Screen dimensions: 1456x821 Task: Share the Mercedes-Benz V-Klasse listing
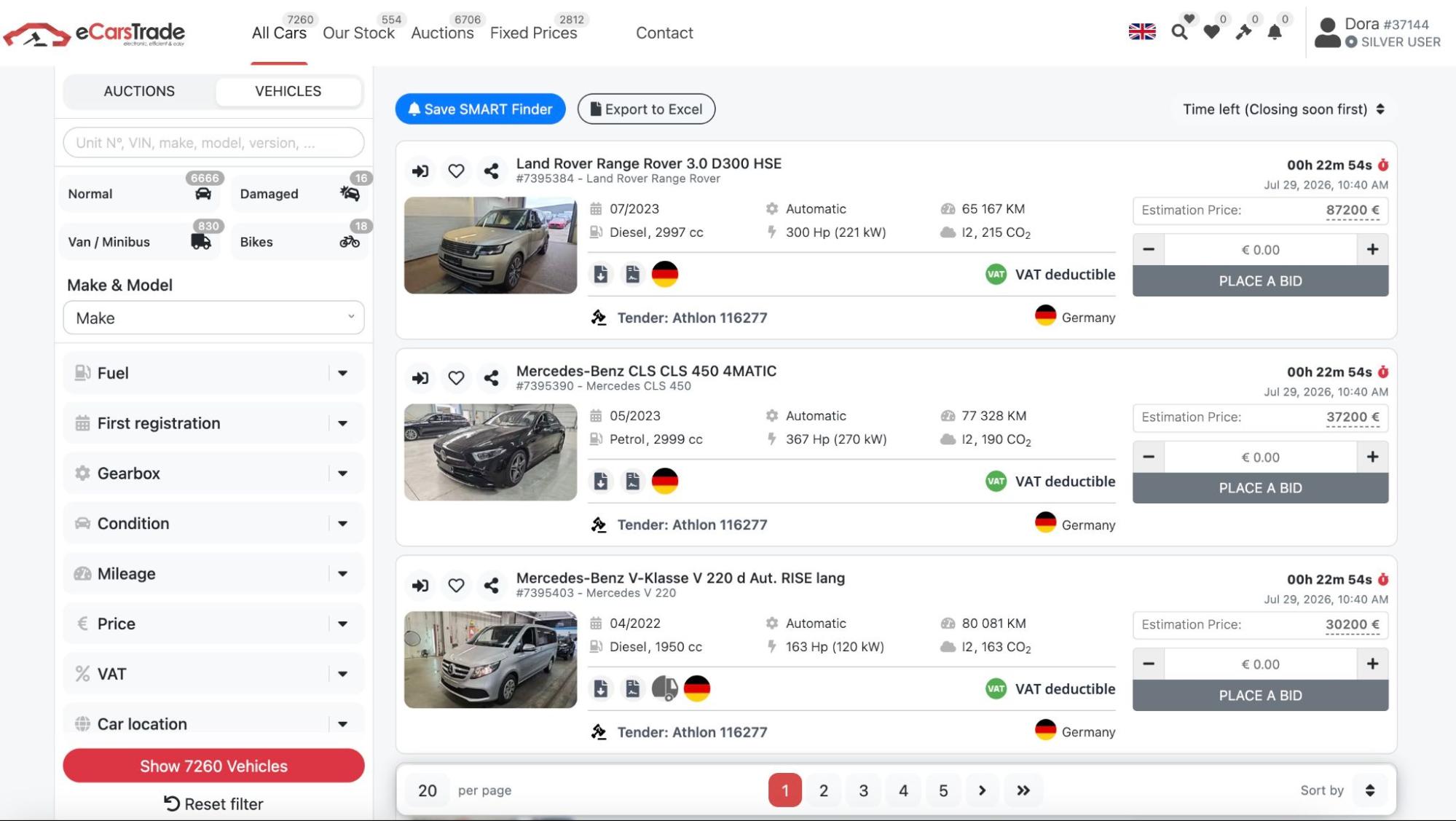tap(492, 586)
